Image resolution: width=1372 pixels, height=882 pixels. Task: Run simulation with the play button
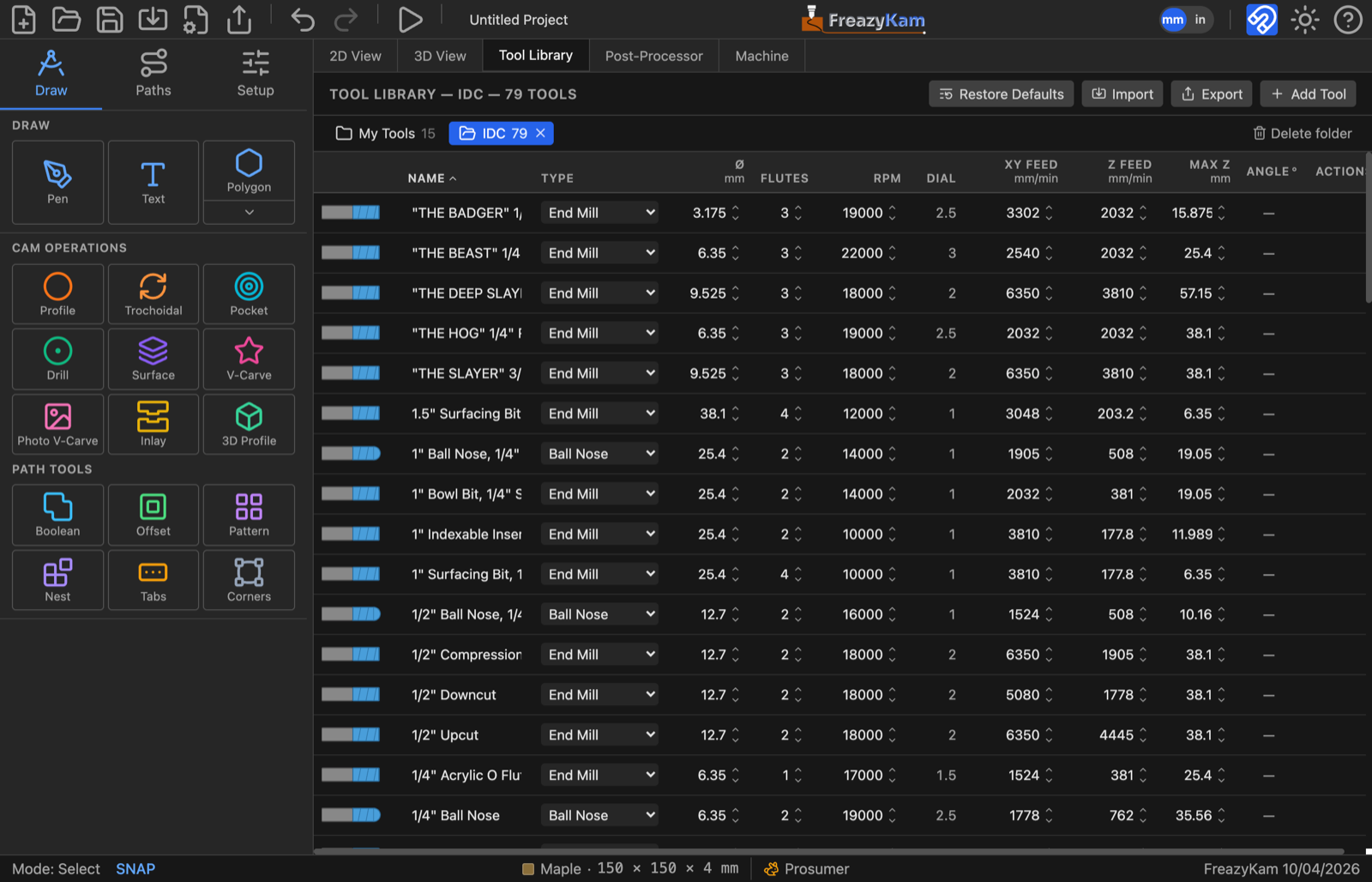pos(410,19)
